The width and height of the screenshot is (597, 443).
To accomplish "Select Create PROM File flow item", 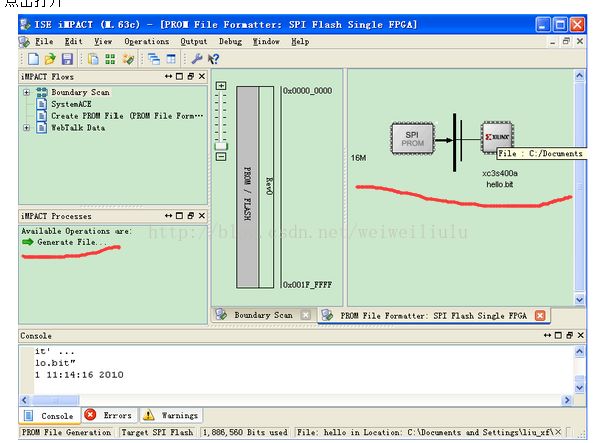I will point(127,116).
